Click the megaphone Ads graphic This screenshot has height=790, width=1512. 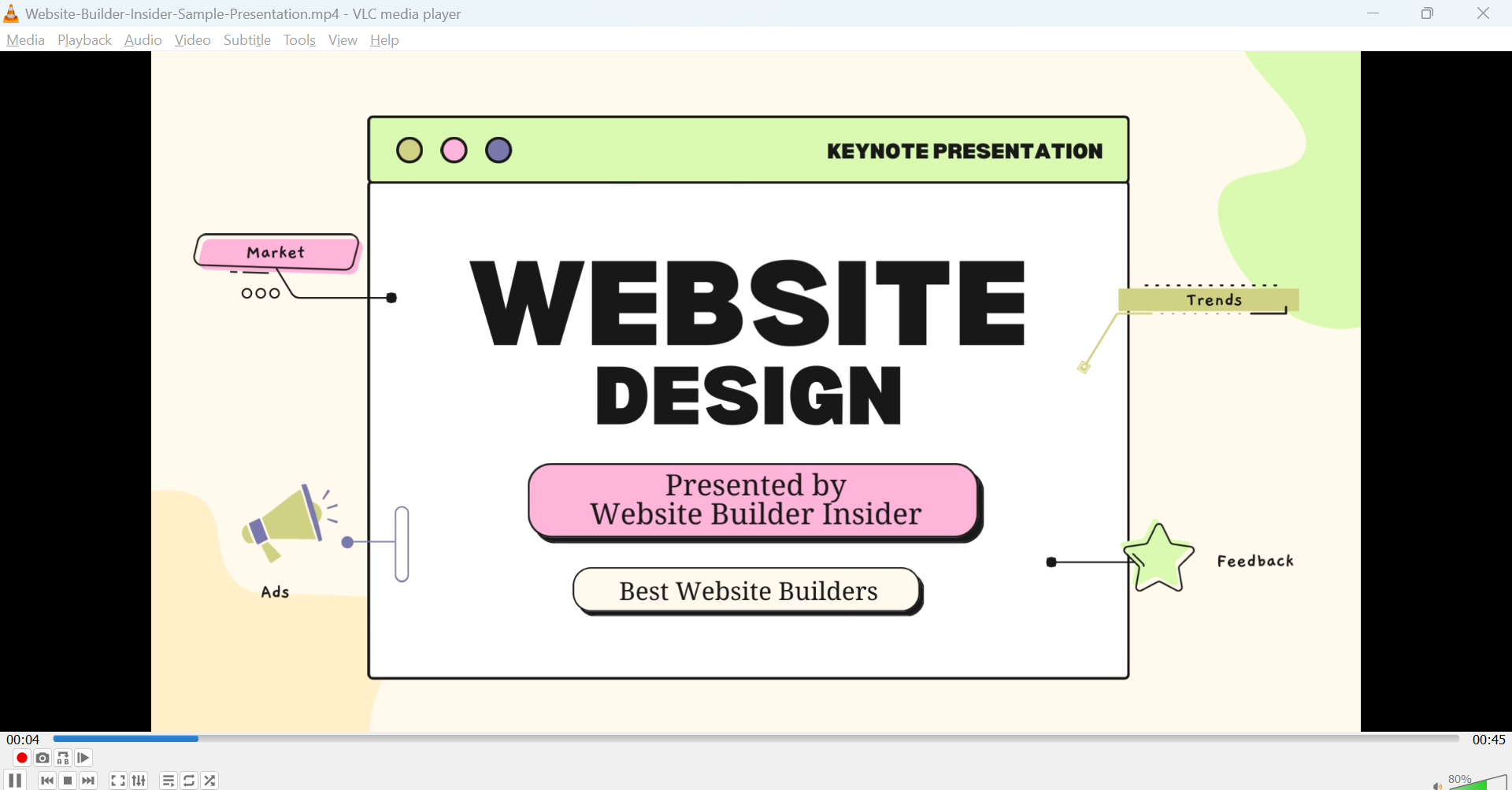(291, 522)
